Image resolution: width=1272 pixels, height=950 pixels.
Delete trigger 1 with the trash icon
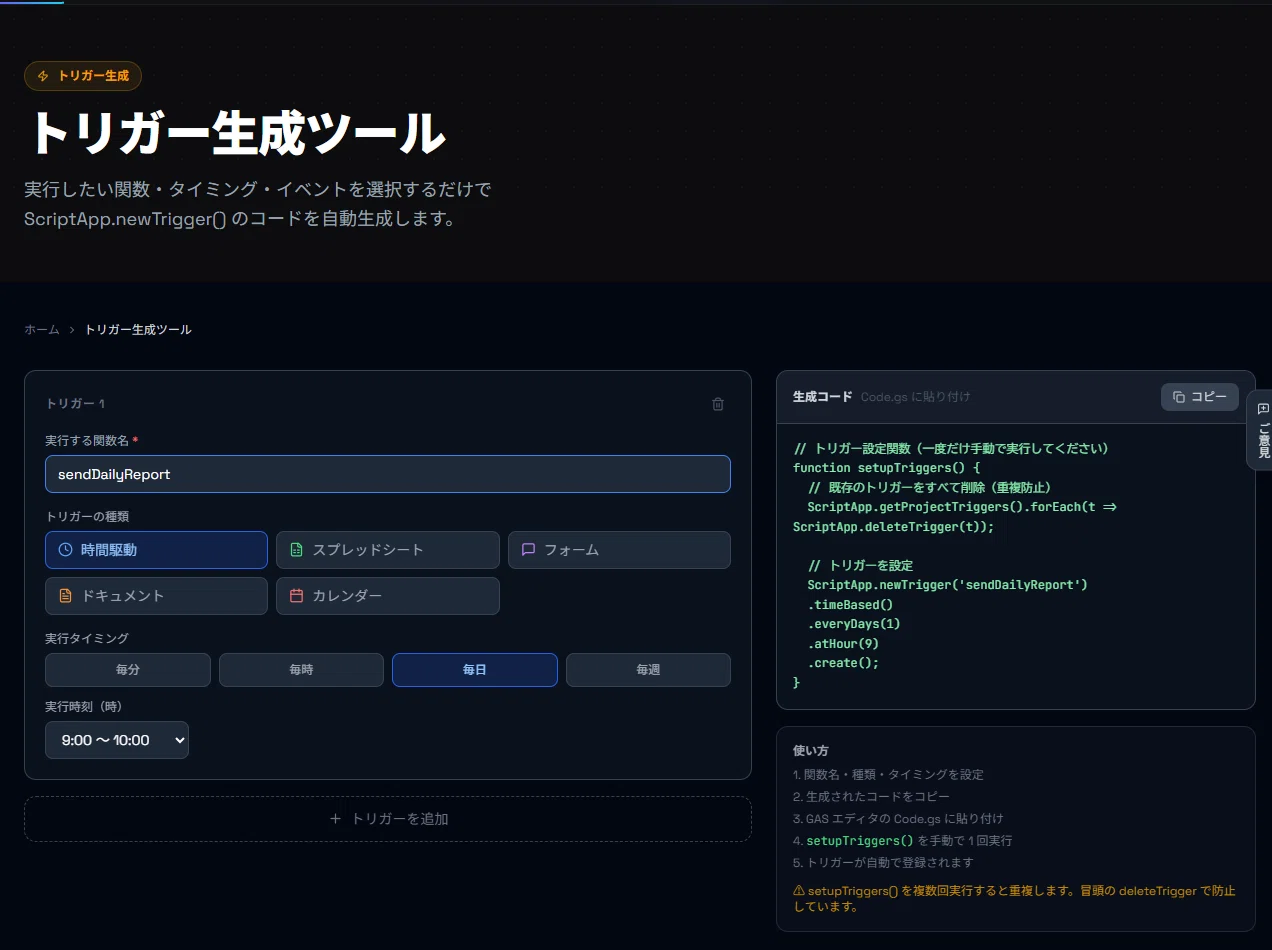[718, 404]
